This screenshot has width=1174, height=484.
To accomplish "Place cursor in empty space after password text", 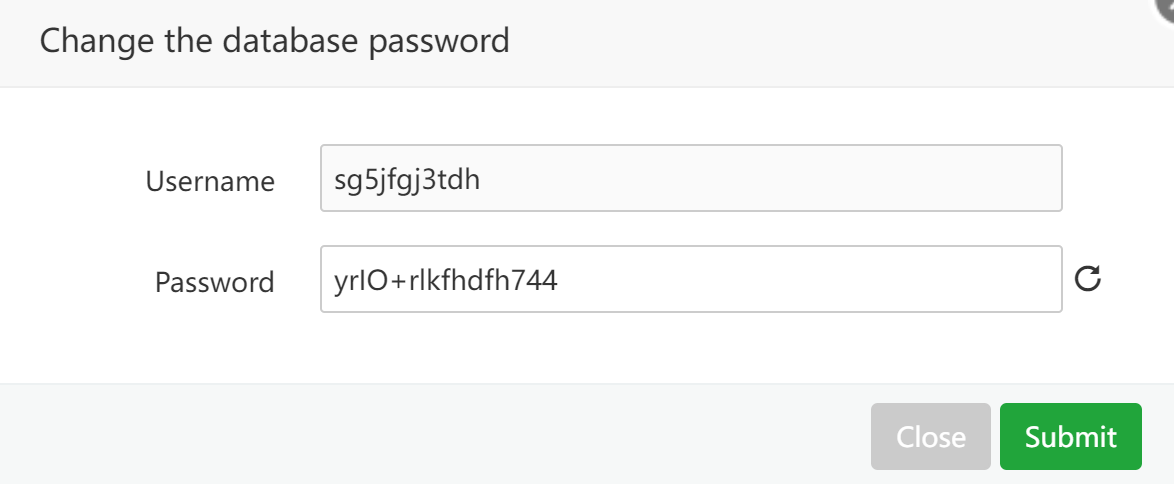I will 820,280.
